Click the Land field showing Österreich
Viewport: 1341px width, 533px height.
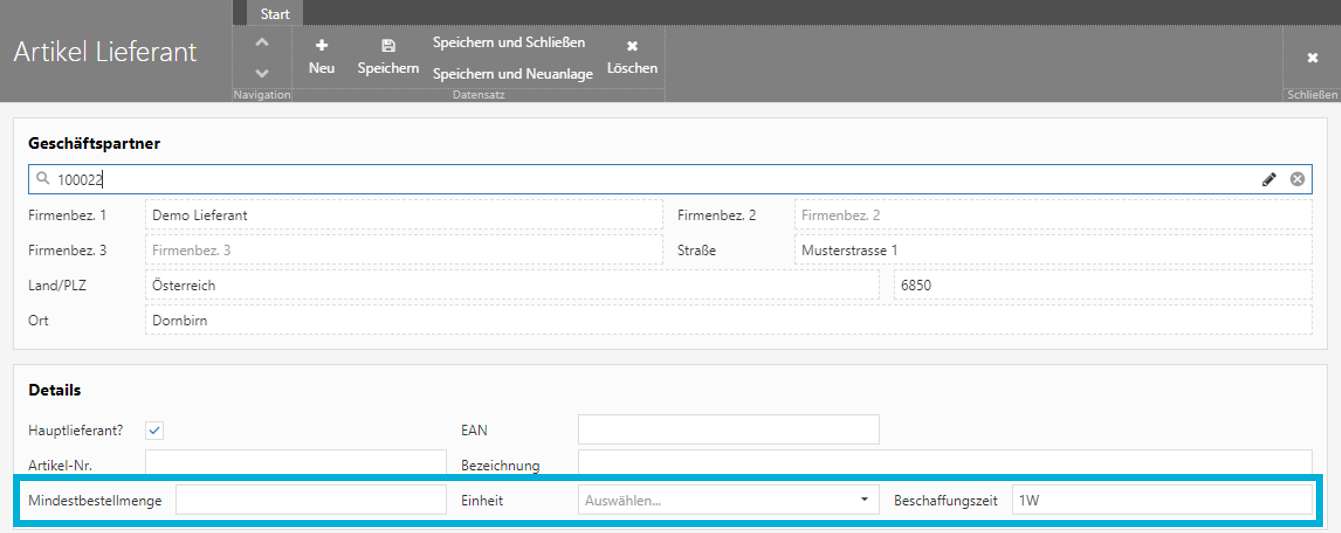point(512,285)
